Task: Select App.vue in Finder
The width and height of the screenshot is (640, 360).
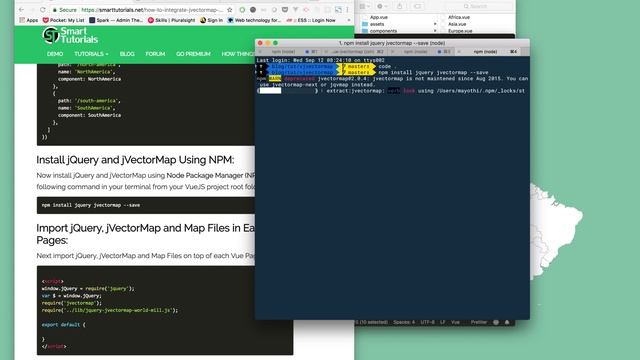Action: (x=378, y=17)
